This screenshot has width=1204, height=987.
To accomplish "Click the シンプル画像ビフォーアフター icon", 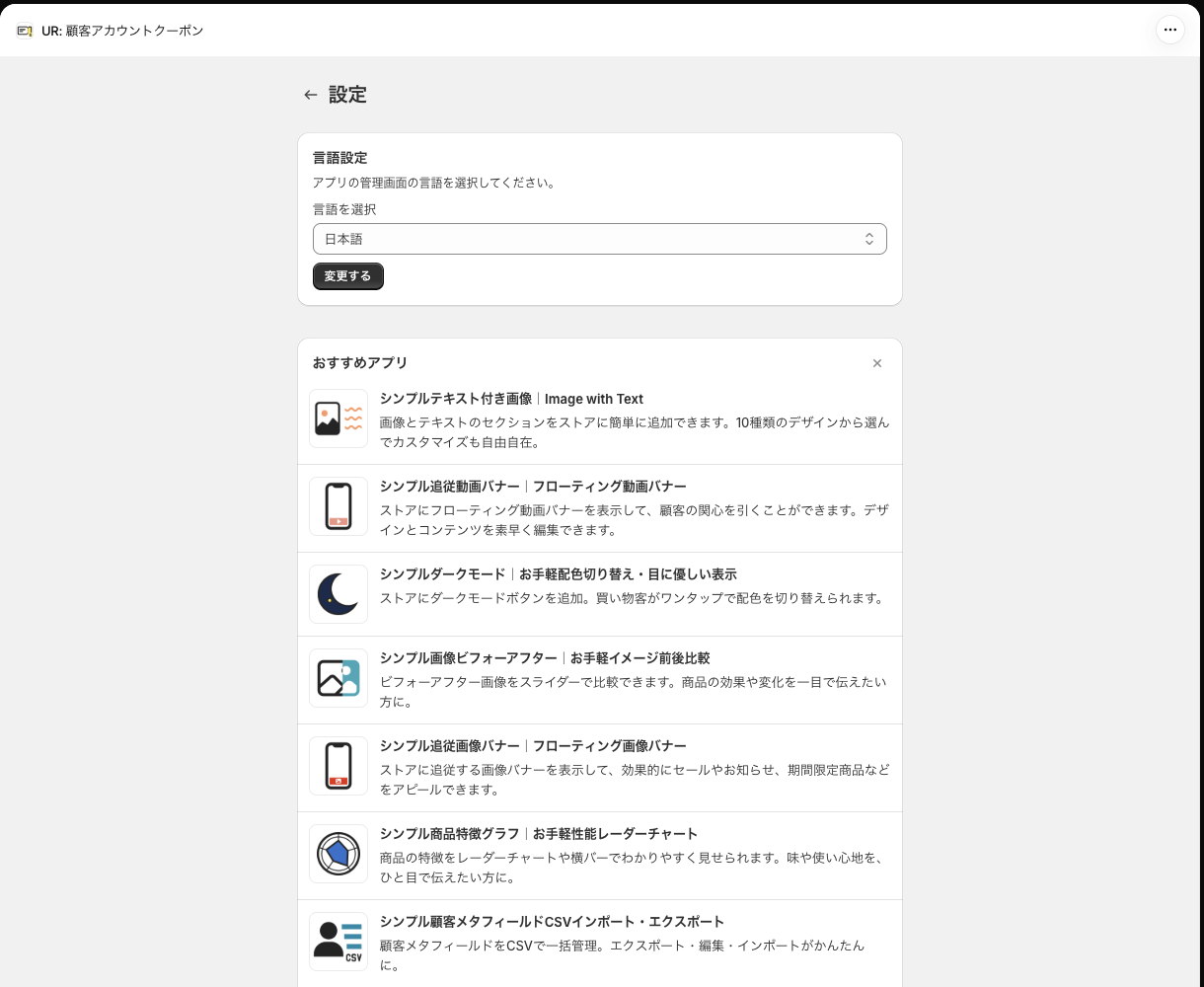I will tap(339, 678).
